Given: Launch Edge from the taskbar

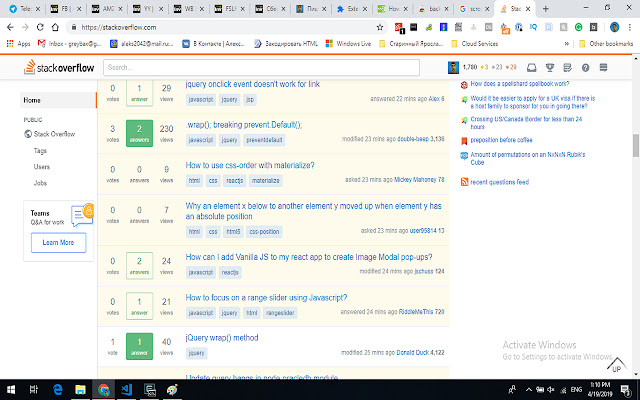Looking at the screenshot, I should coord(58,390).
